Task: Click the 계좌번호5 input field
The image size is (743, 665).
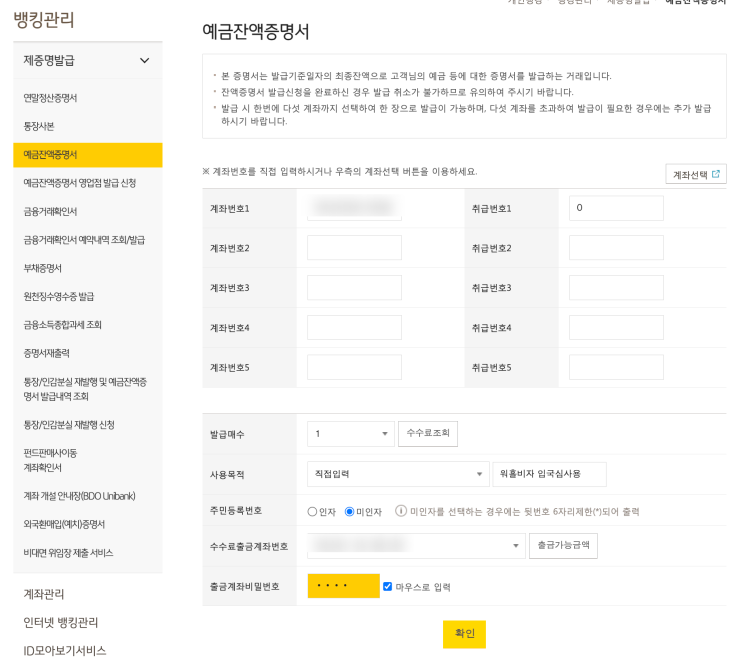Action: click(x=354, y=367)
